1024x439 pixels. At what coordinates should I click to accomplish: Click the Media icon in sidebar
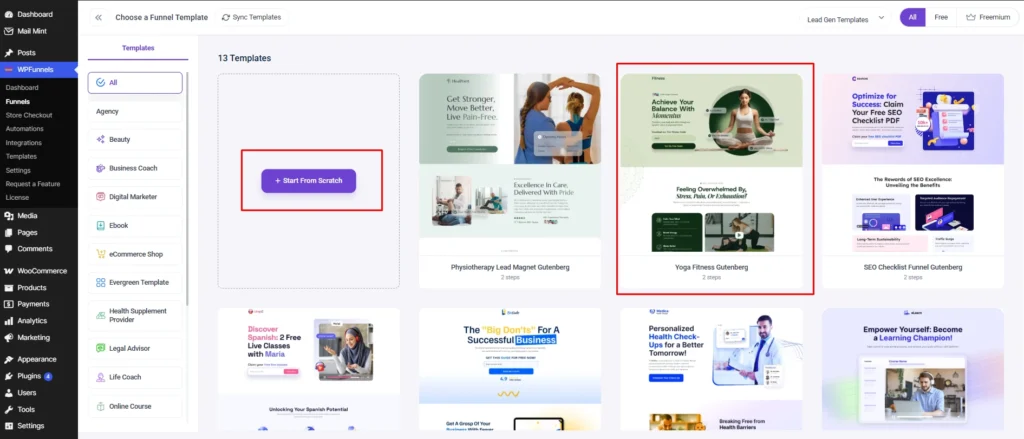8,216
